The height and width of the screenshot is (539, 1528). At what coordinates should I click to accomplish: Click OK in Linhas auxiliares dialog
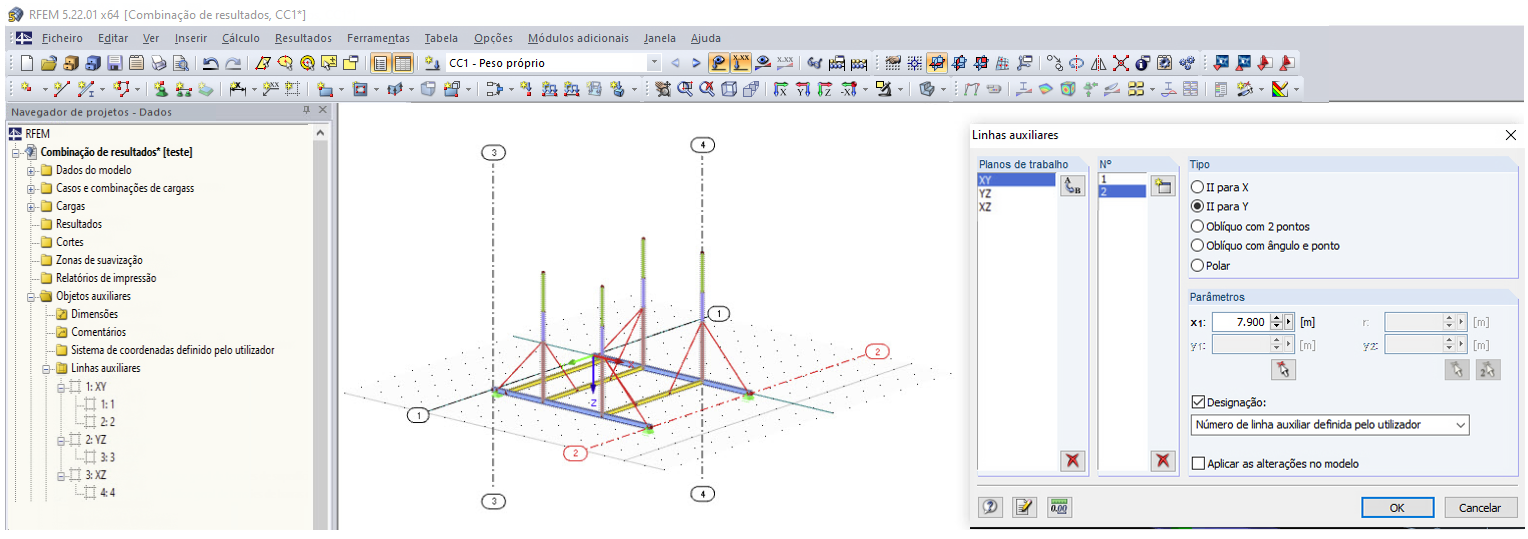tap(1397, 507)
